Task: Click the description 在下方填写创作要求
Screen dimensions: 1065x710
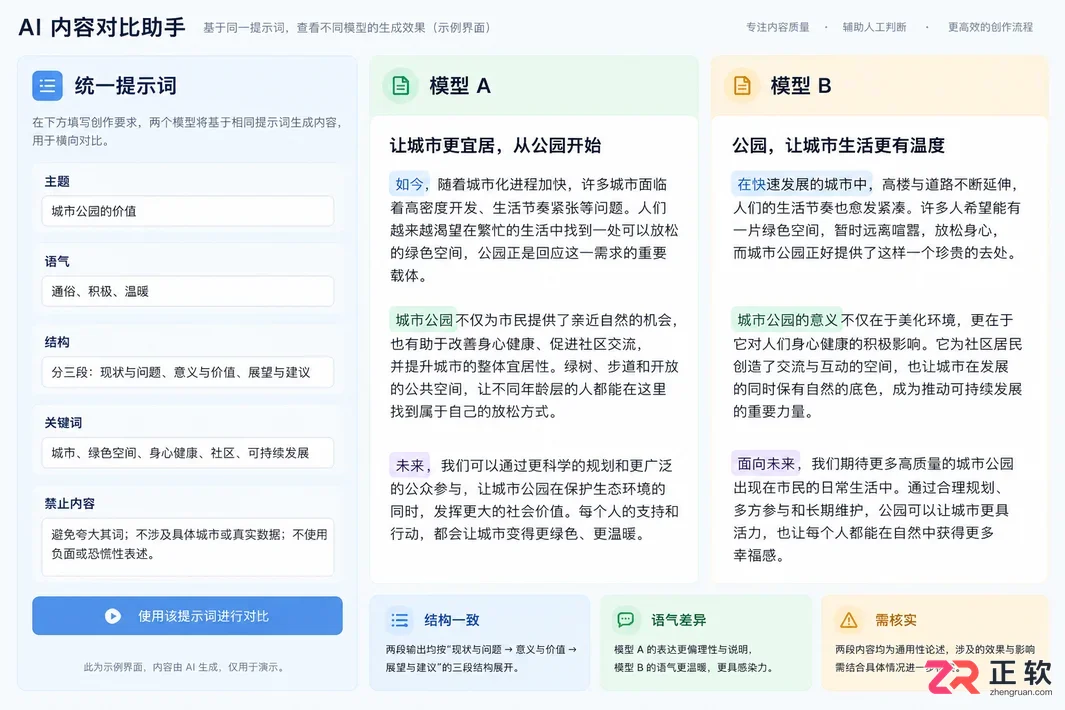Action: [187, 131]
